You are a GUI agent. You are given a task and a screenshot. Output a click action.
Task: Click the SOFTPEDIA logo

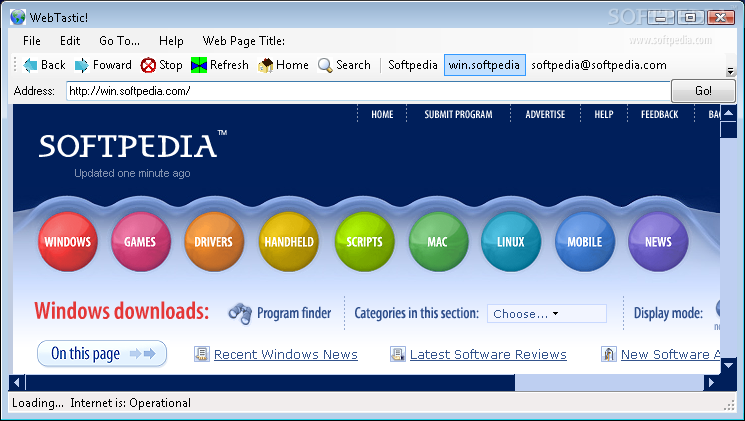point(133,144)
